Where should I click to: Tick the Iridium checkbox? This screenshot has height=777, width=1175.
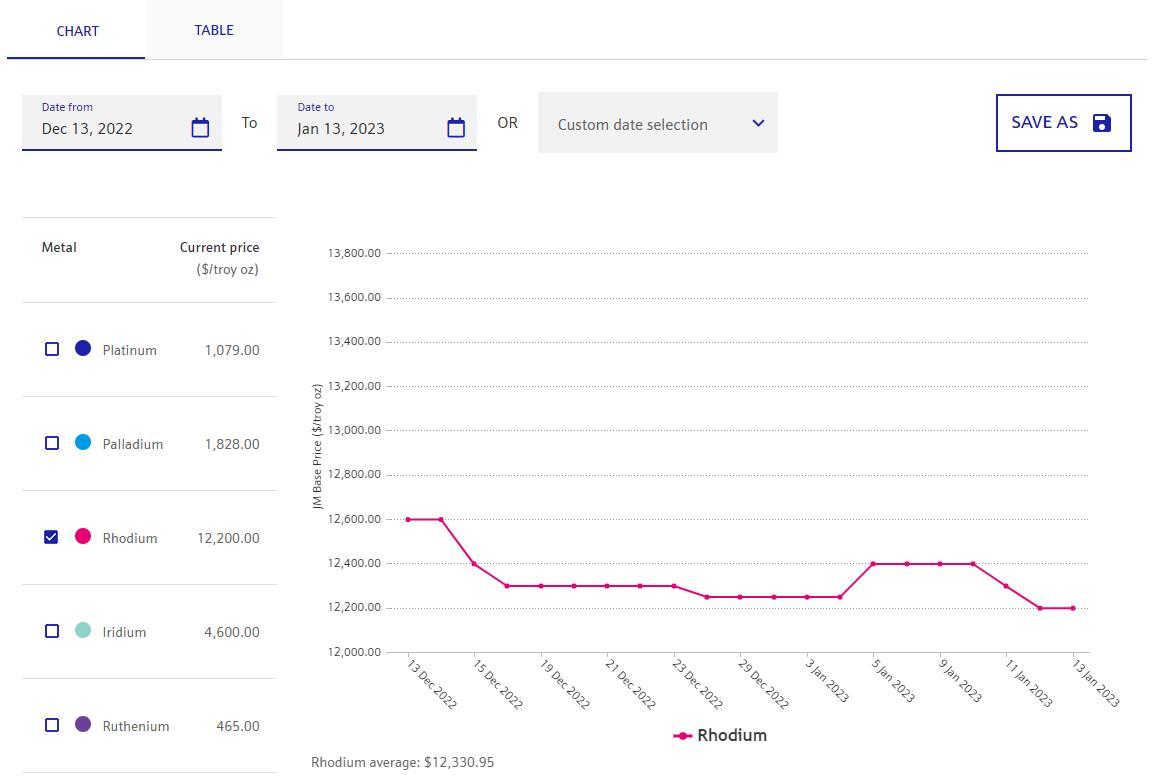click(x=52, y=631)
